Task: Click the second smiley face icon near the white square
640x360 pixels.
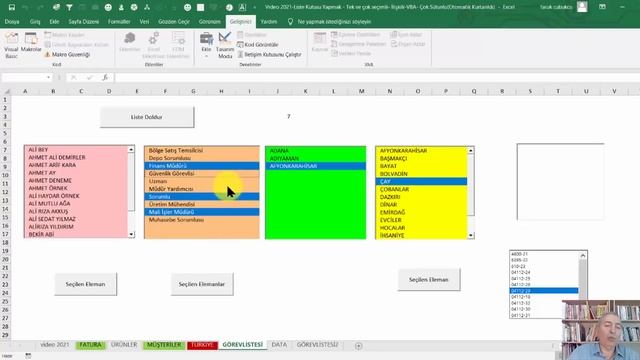Action: (x=187, y=7)
